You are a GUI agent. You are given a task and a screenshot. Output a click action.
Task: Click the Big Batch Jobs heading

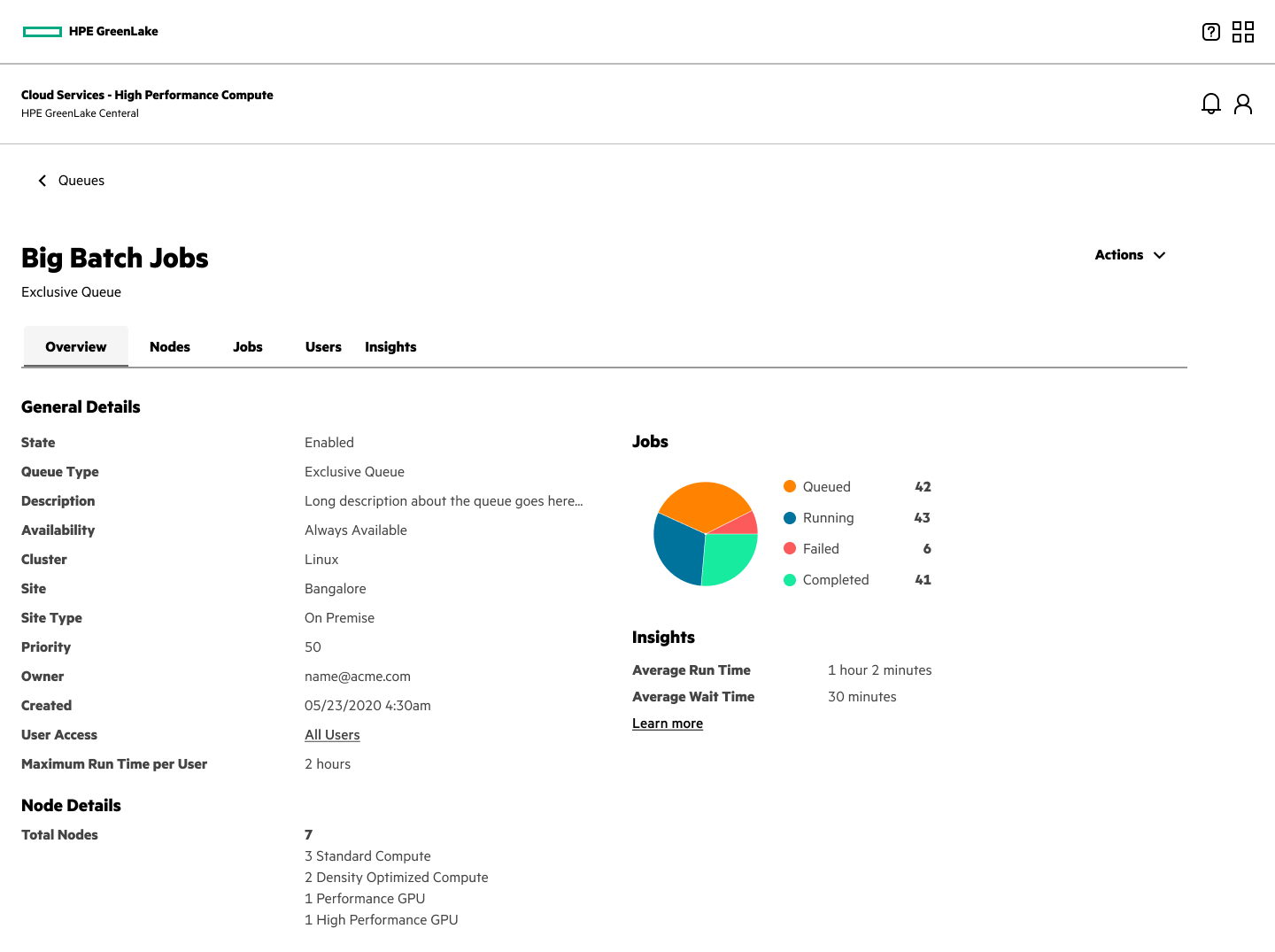click(x=115, y=258)
